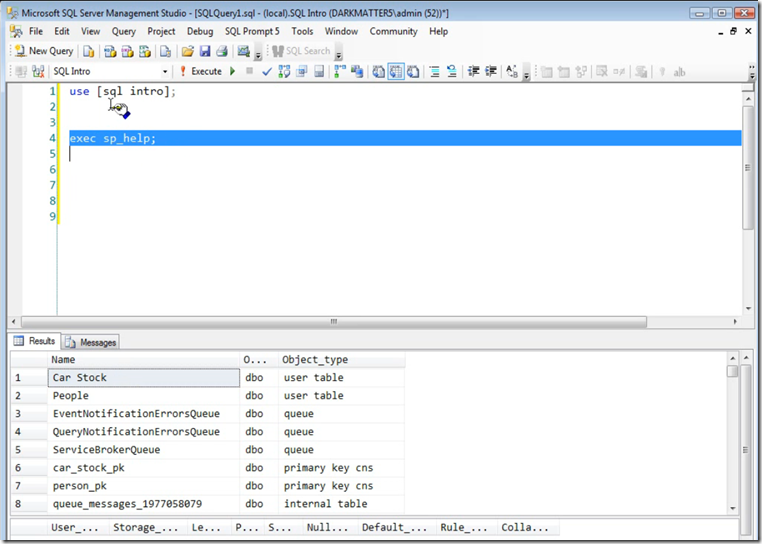
Task: Click the Name column header
Action: 144,360
